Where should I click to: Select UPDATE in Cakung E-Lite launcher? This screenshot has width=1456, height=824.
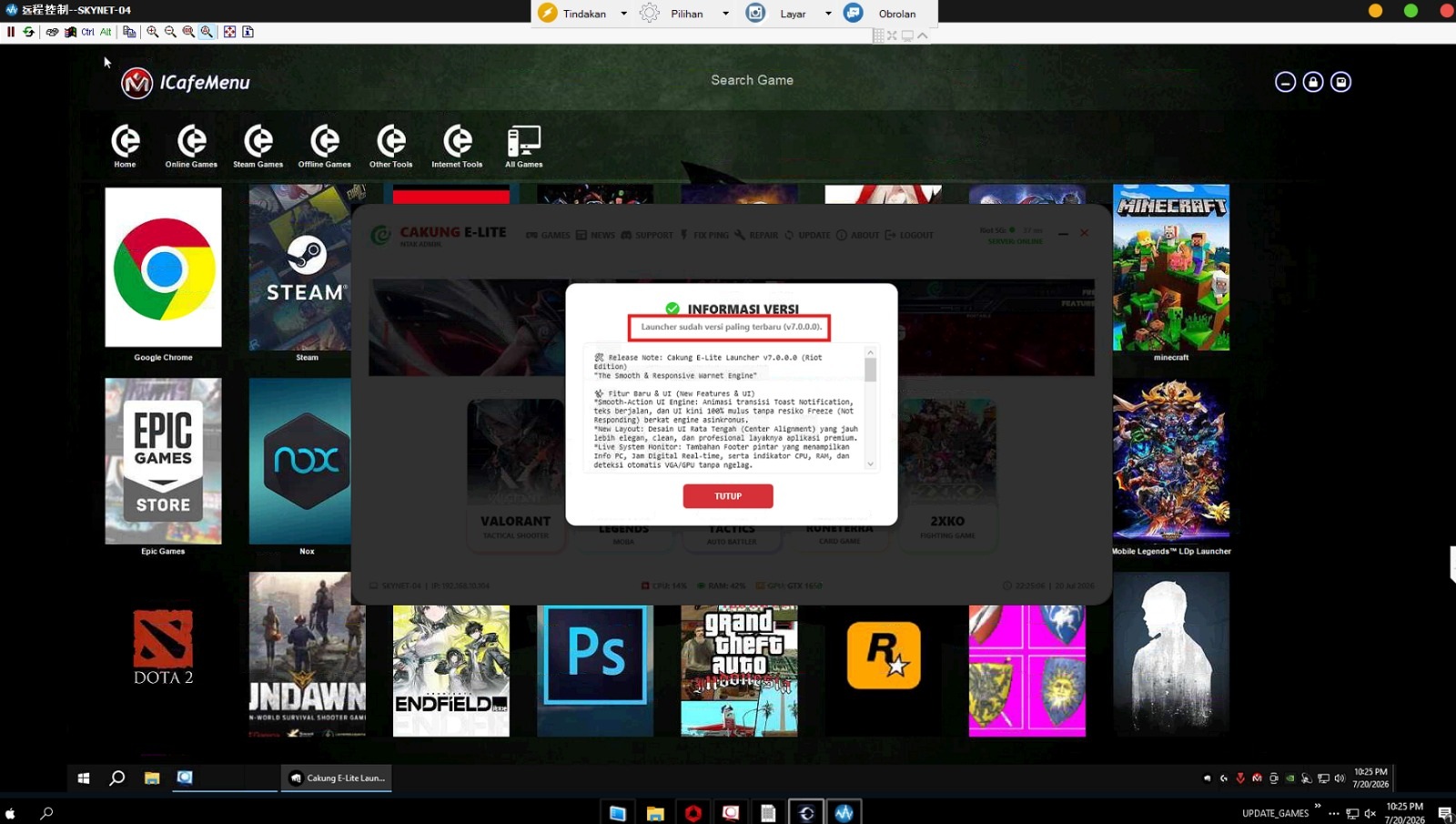[807, 235]
